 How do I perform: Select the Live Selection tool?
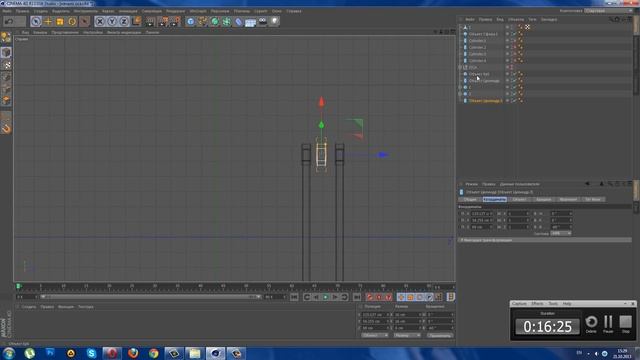click(36, 21)
